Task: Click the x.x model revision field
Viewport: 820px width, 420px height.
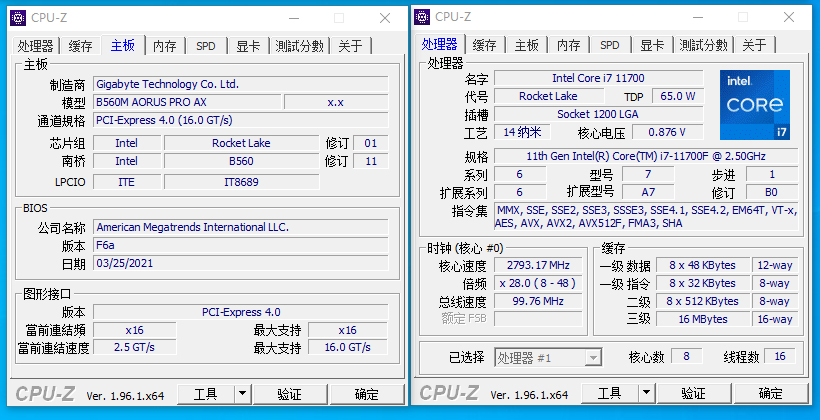Action: pos(336,102)
